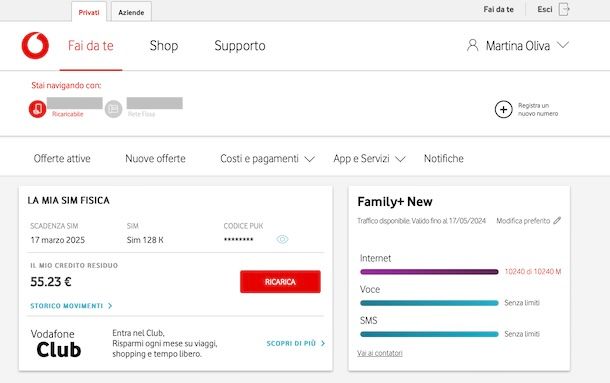Expand the App e Servizi dropdown arrow

400,159
